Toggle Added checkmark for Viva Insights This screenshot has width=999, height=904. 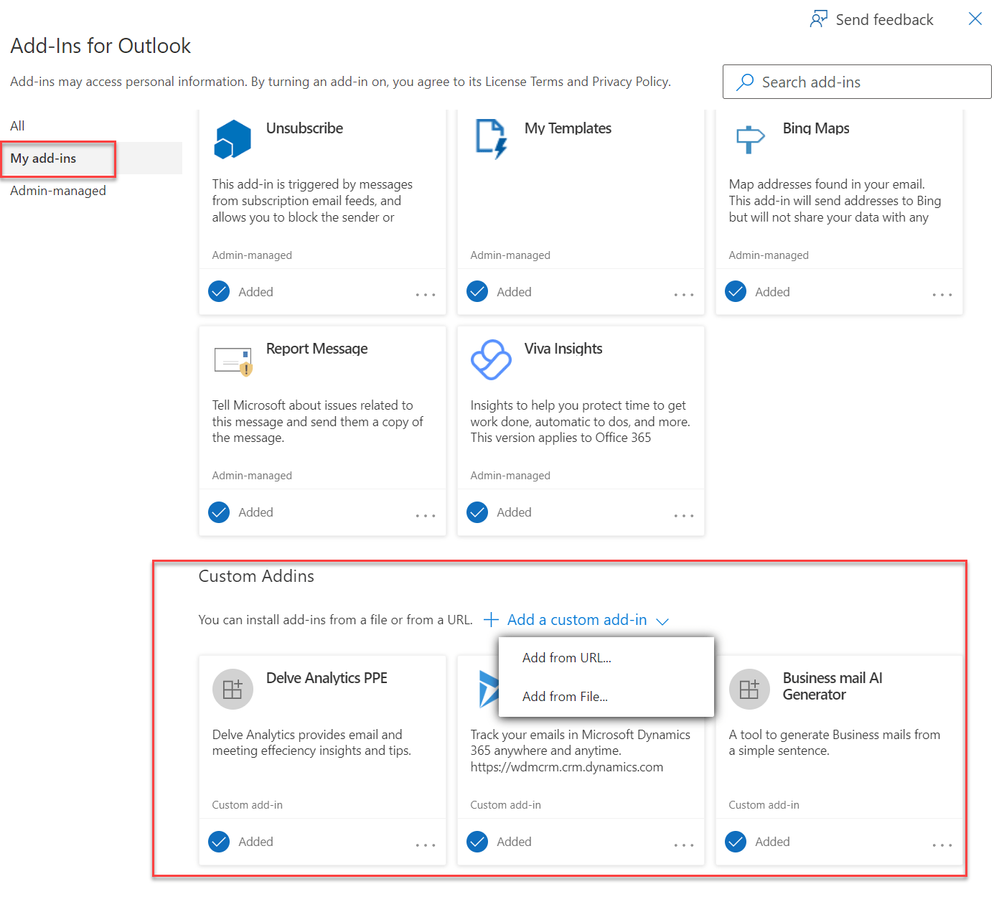(x=477, y=512)
